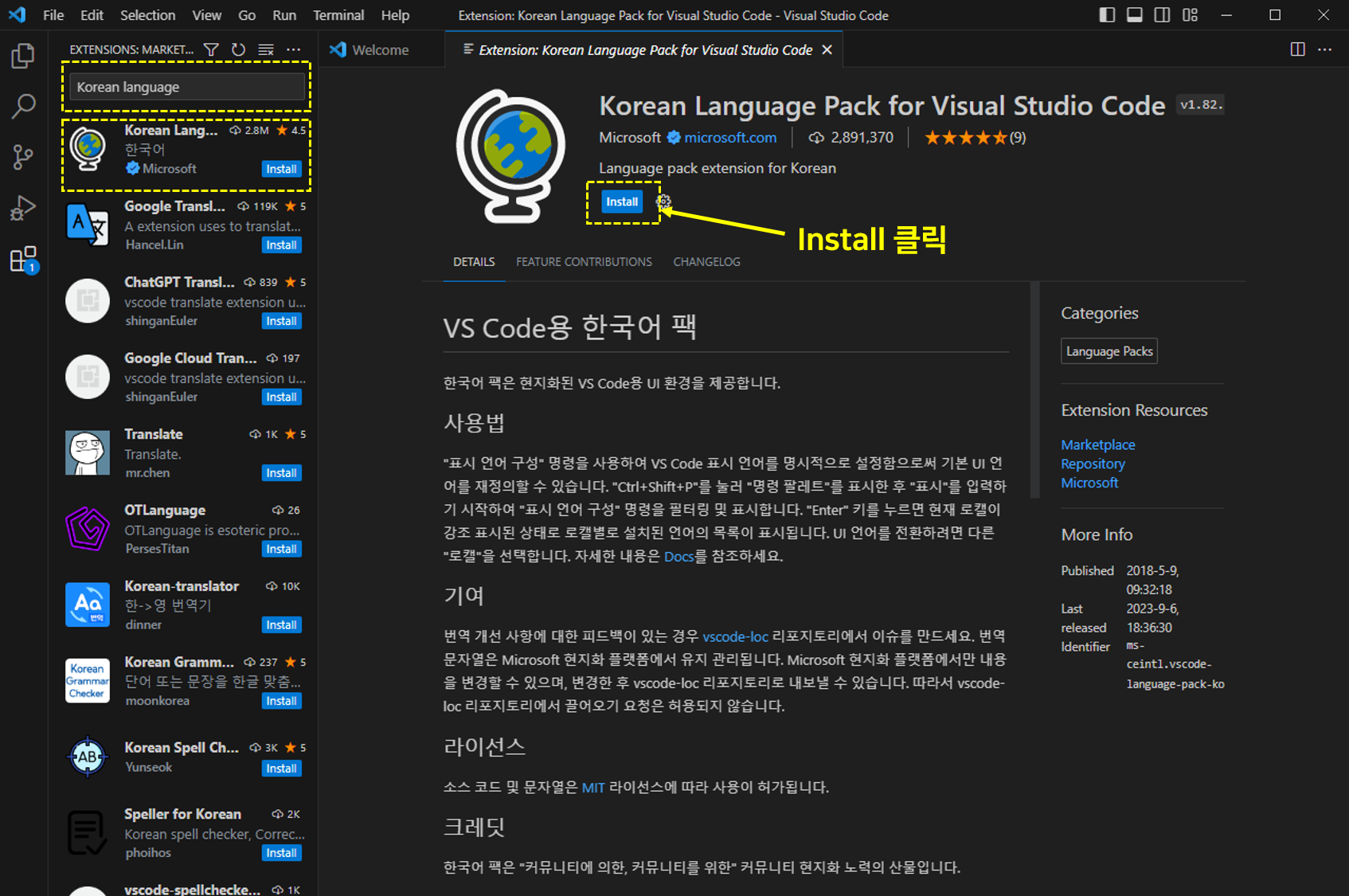The image size is (1349, 896).
Task: Open the Selection menu
Action: click(147, 15)
